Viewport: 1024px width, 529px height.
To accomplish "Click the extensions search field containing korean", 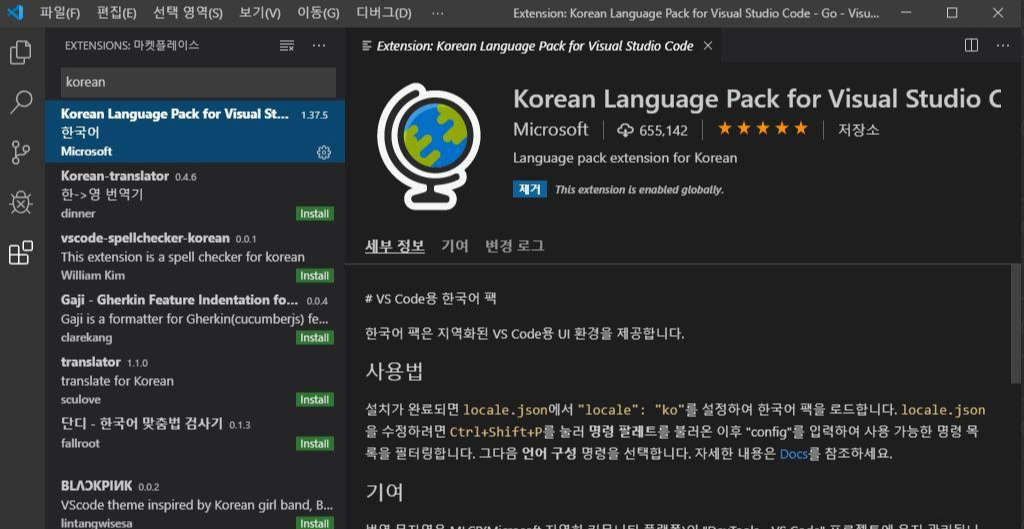I will pos(199,82).
